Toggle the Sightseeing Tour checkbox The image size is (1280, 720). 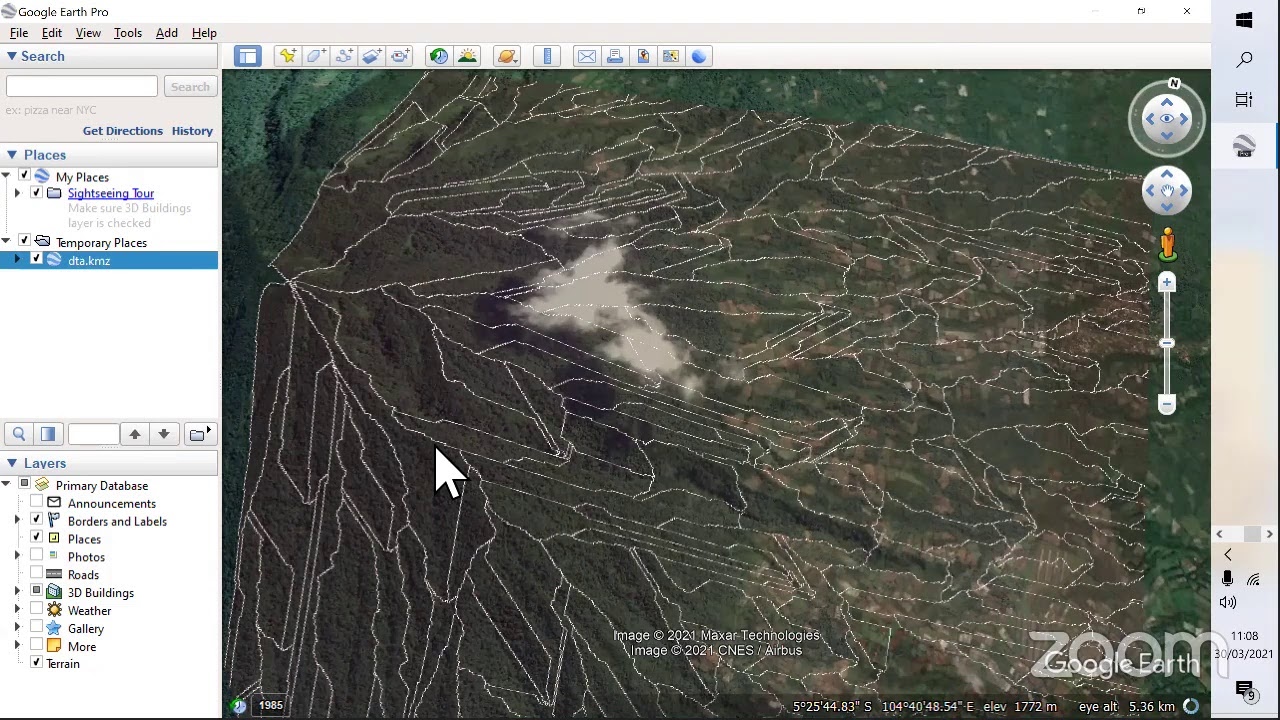point(36,193)
